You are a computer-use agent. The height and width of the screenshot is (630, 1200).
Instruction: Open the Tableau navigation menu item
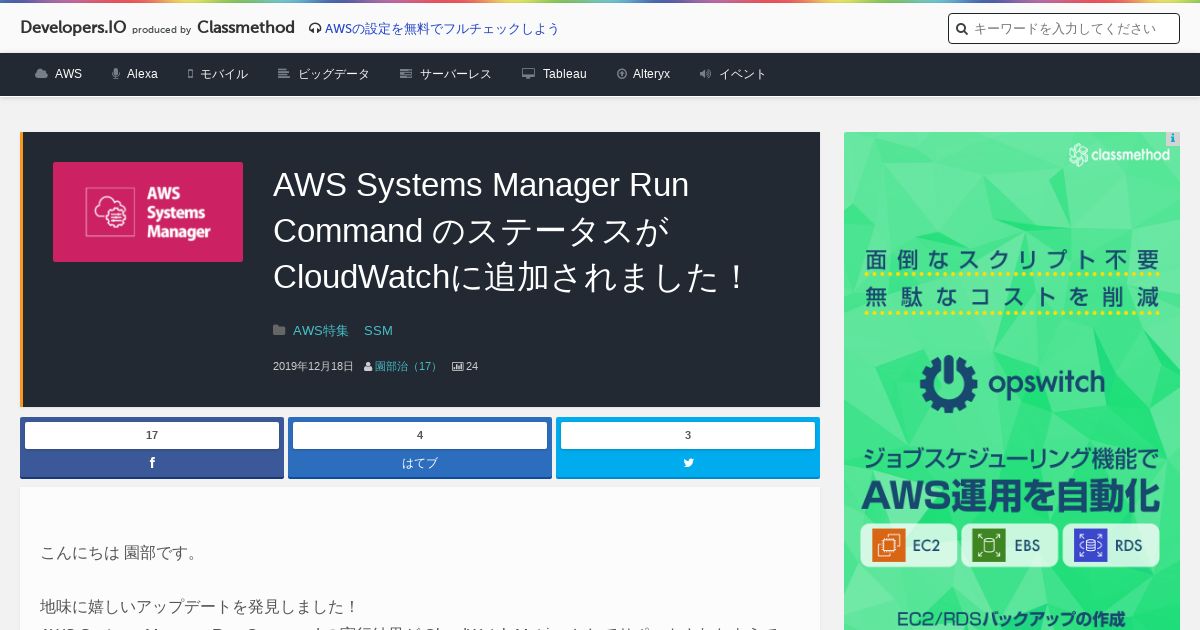coord(565,74)
